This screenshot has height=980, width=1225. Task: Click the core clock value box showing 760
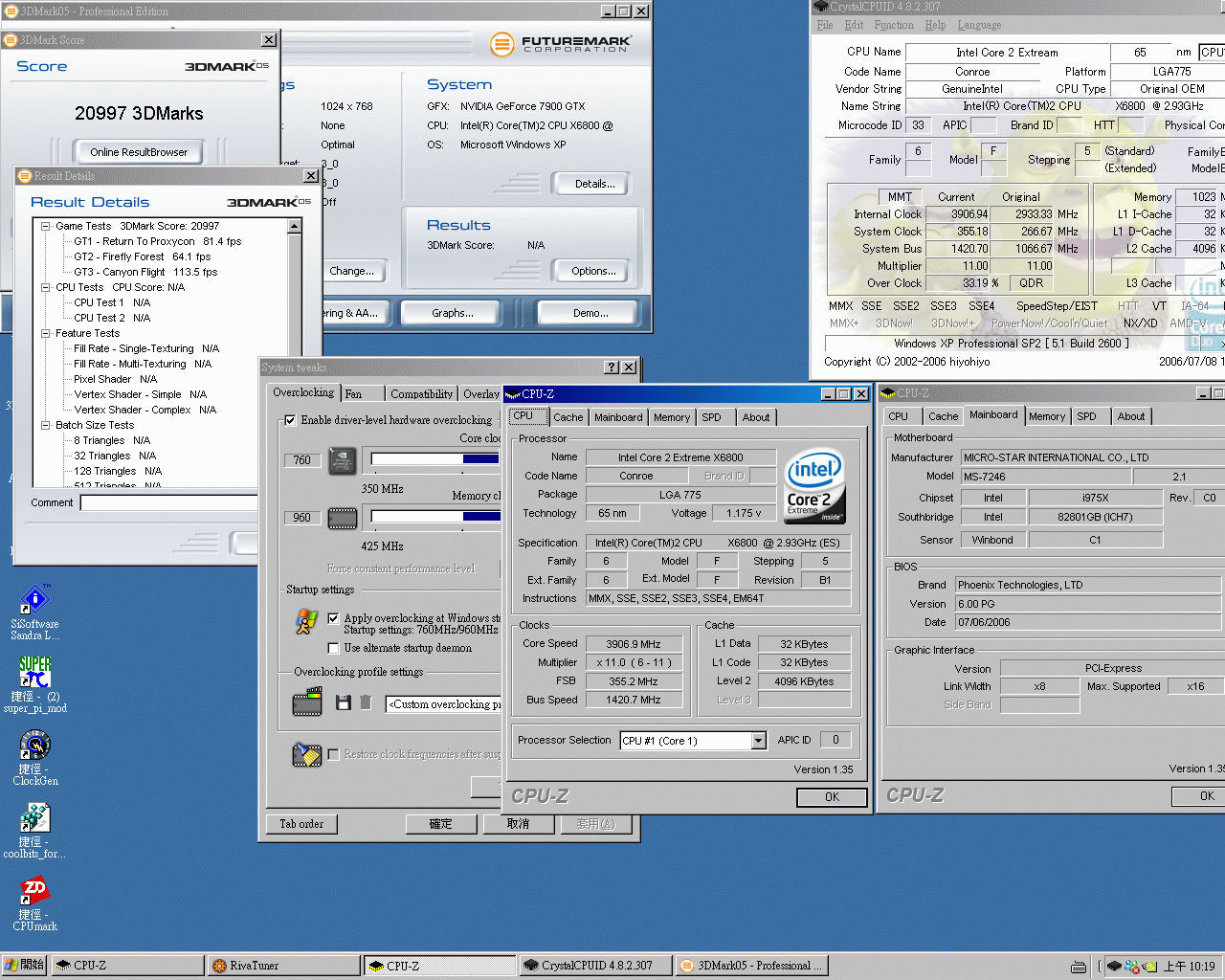coord(301,460)
